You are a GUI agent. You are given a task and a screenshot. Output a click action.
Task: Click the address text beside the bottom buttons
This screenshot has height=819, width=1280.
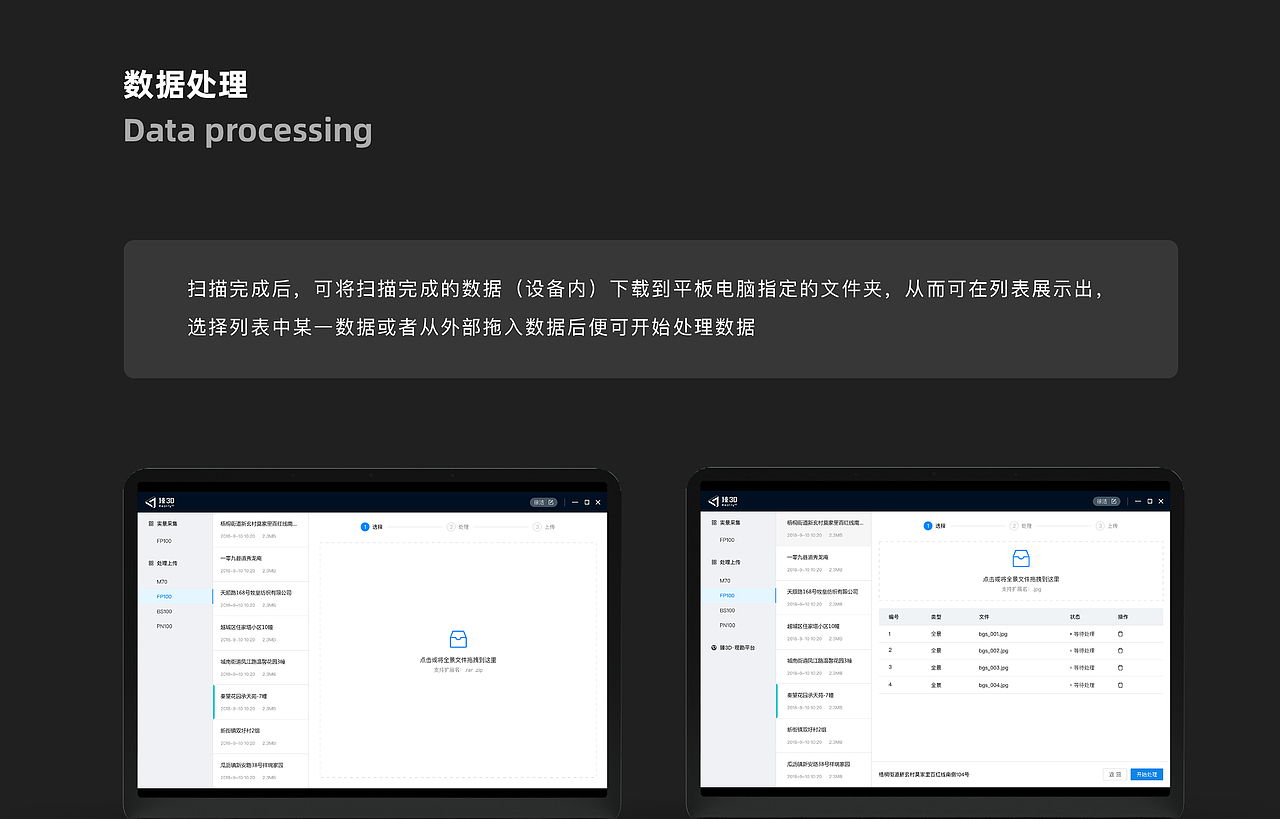tap(924, 775)
